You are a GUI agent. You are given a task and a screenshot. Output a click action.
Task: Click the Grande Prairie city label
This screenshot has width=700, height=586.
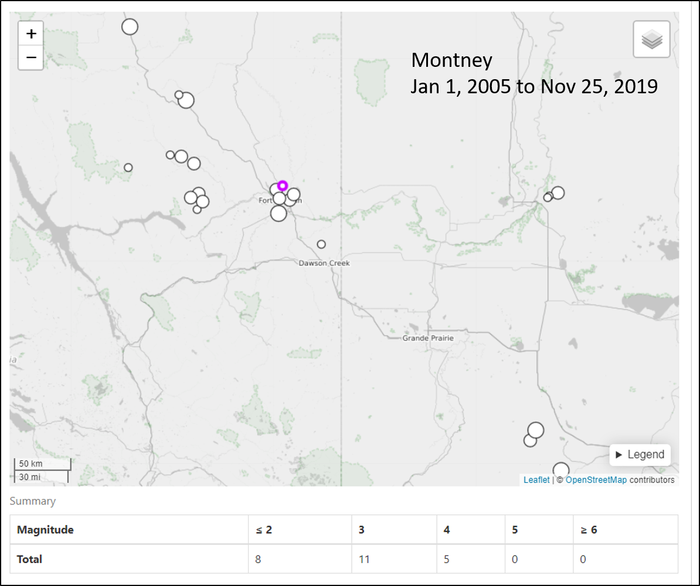coord(428,338)
